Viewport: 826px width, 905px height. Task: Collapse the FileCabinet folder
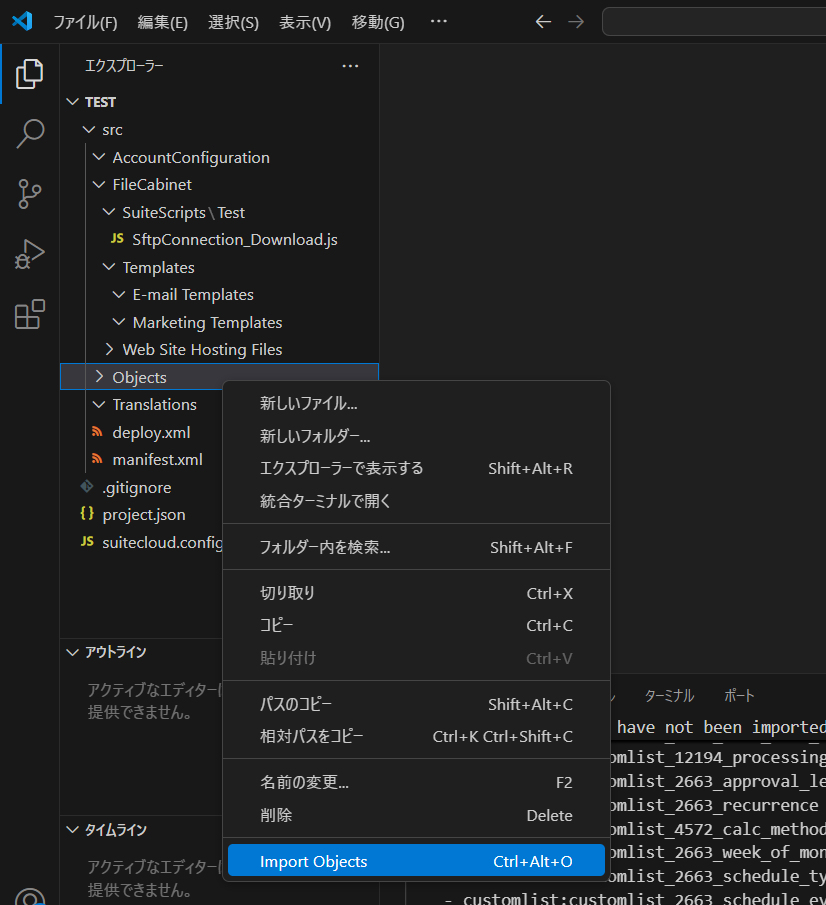(99, 185)
